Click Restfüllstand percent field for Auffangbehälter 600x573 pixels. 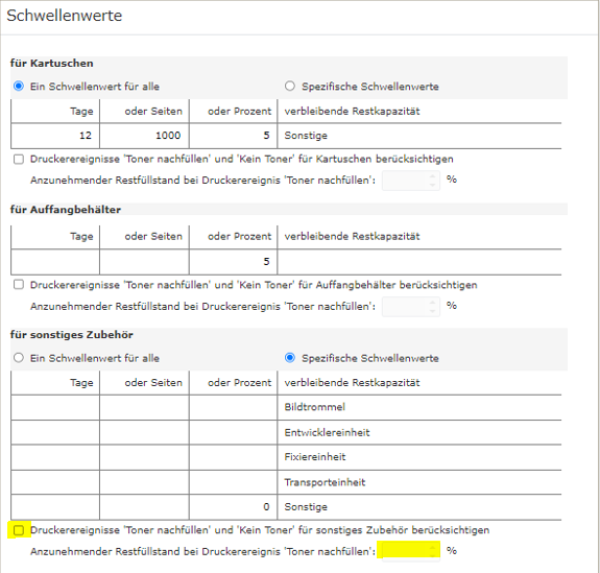[x=411, y=306]
